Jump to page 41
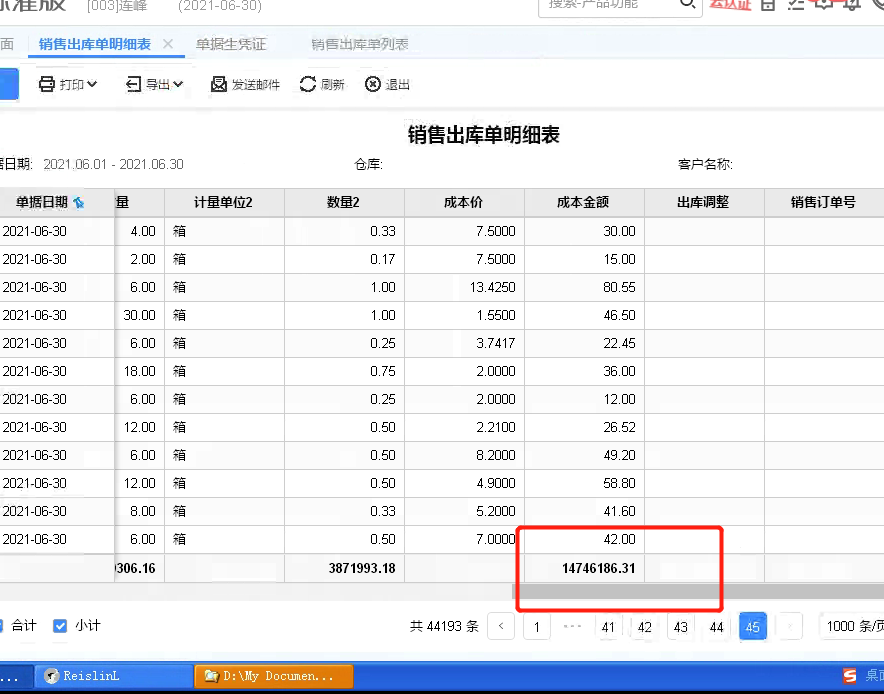The height and width of the screenshot is (694, 884). coord(608,626)
